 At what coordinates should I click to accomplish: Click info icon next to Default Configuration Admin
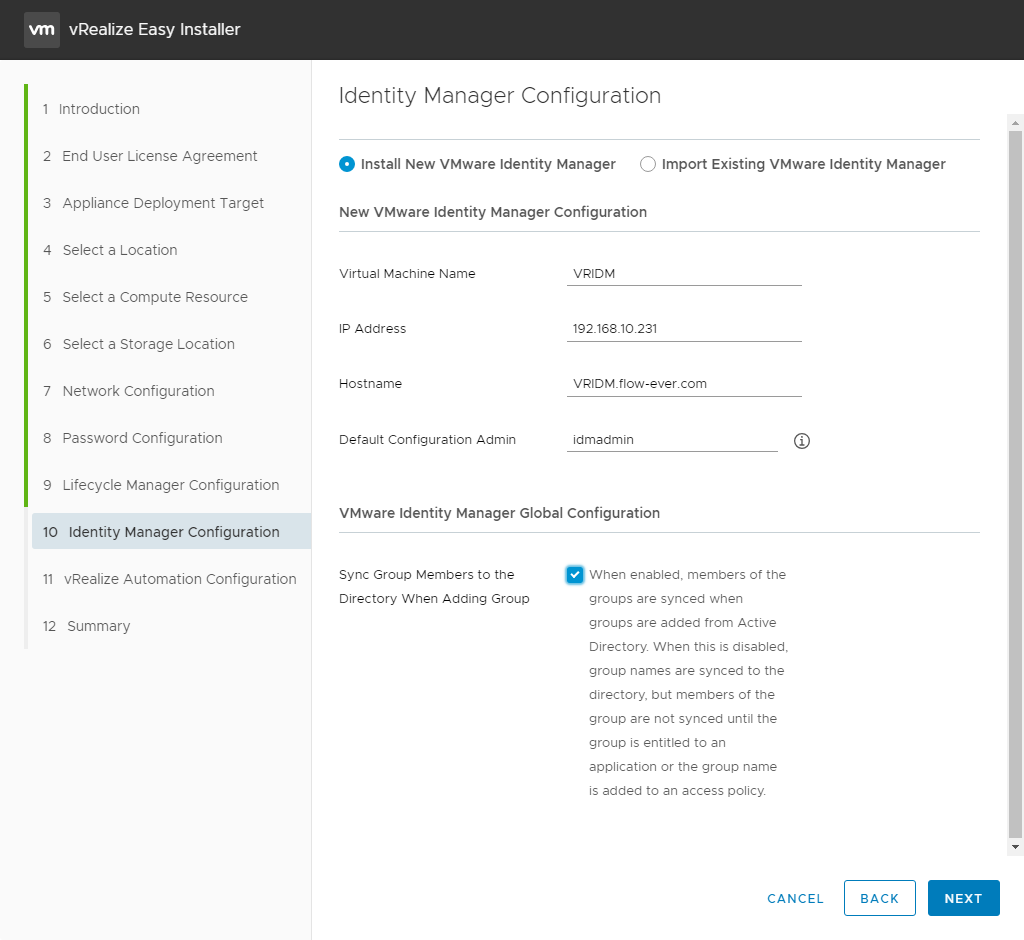coord(801,441)
